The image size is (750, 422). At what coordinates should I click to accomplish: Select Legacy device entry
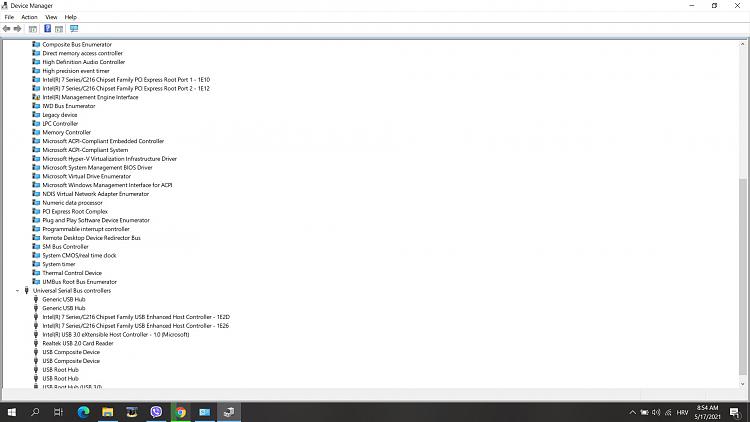(59, 115)
